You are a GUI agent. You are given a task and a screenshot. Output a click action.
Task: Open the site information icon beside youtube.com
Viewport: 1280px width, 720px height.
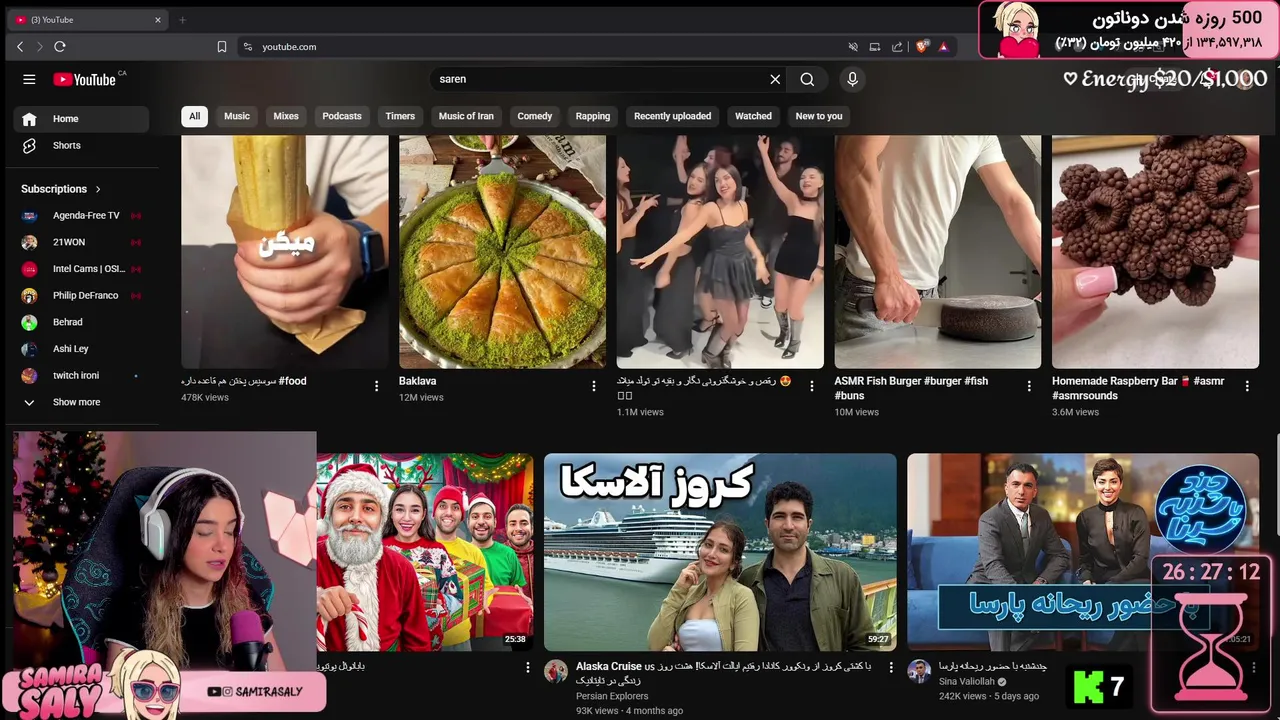[247, 46]
